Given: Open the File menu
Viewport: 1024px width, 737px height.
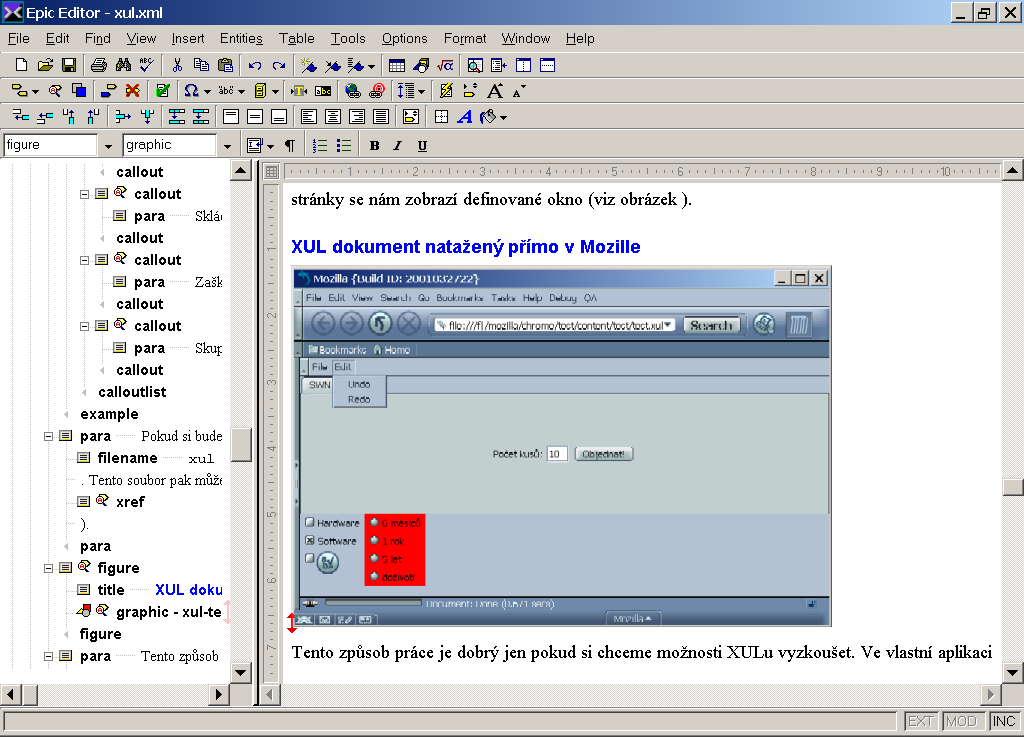Looking at the screenshot, I should (18, 39).
